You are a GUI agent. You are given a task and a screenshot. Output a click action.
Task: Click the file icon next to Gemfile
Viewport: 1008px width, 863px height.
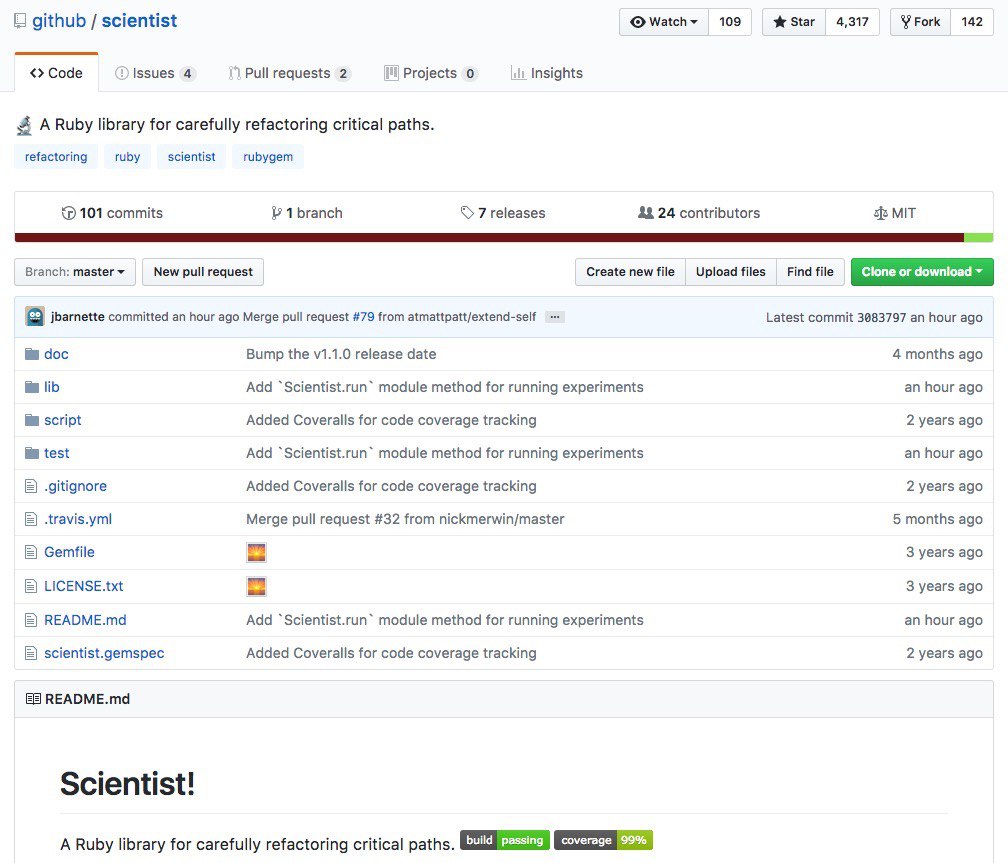(x=31, y=552)
